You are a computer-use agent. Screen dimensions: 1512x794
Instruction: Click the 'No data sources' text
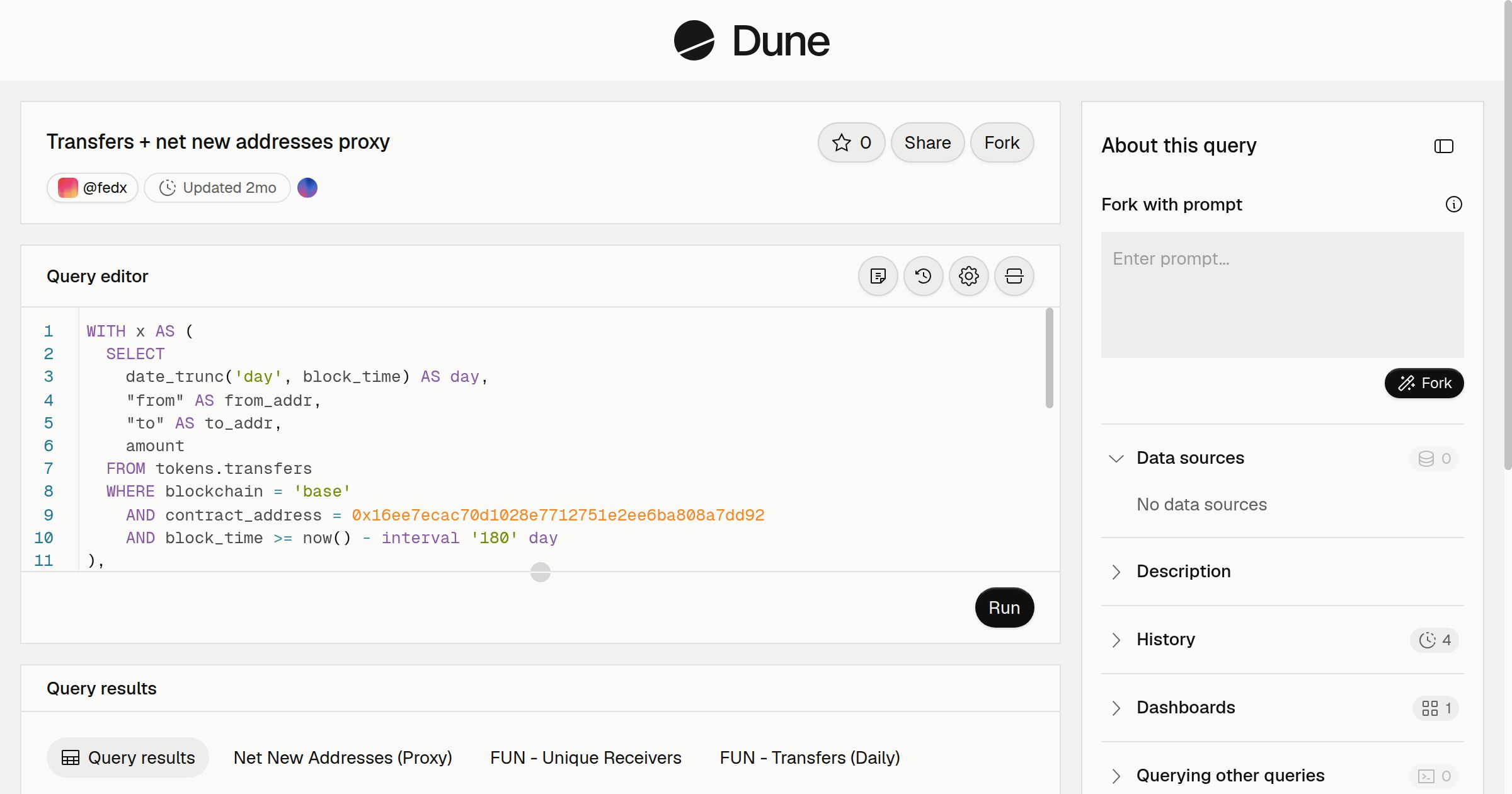point(1201,504)
